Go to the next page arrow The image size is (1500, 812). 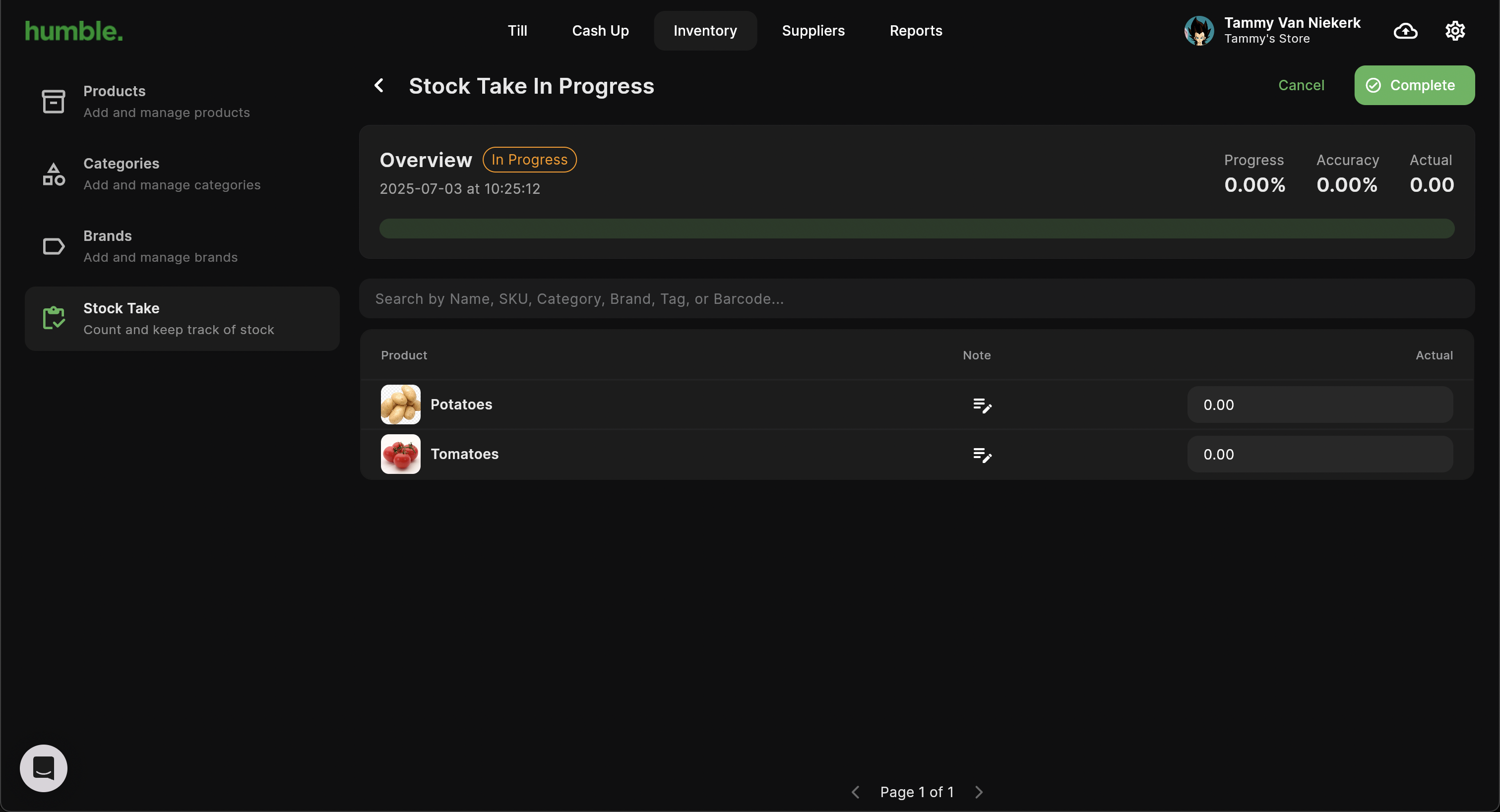click(979, 792)
